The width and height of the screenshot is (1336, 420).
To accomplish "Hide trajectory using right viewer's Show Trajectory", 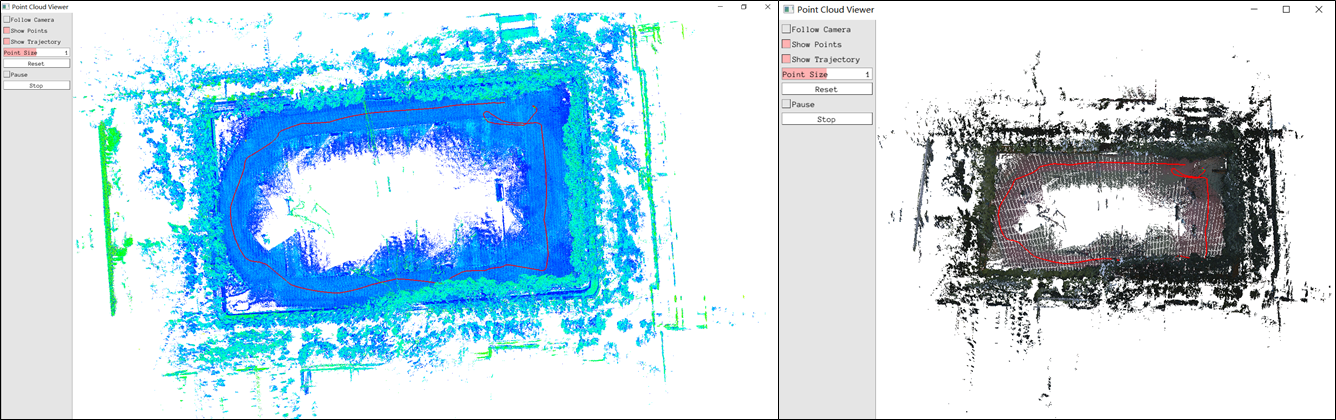I will (786, 59).
